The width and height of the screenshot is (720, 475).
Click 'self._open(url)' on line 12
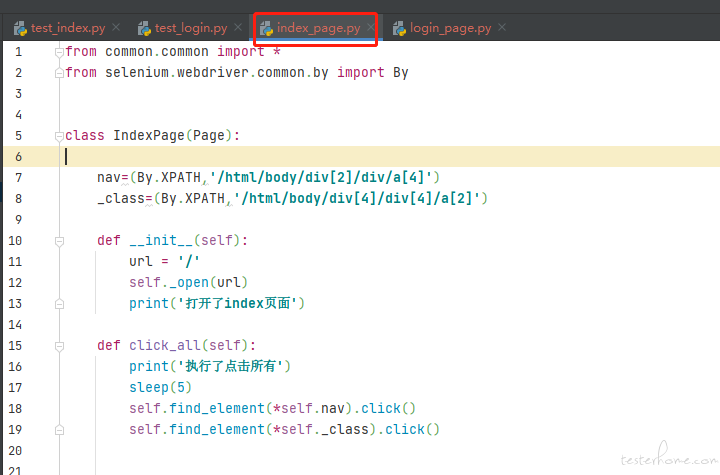(x=188, y=282)
